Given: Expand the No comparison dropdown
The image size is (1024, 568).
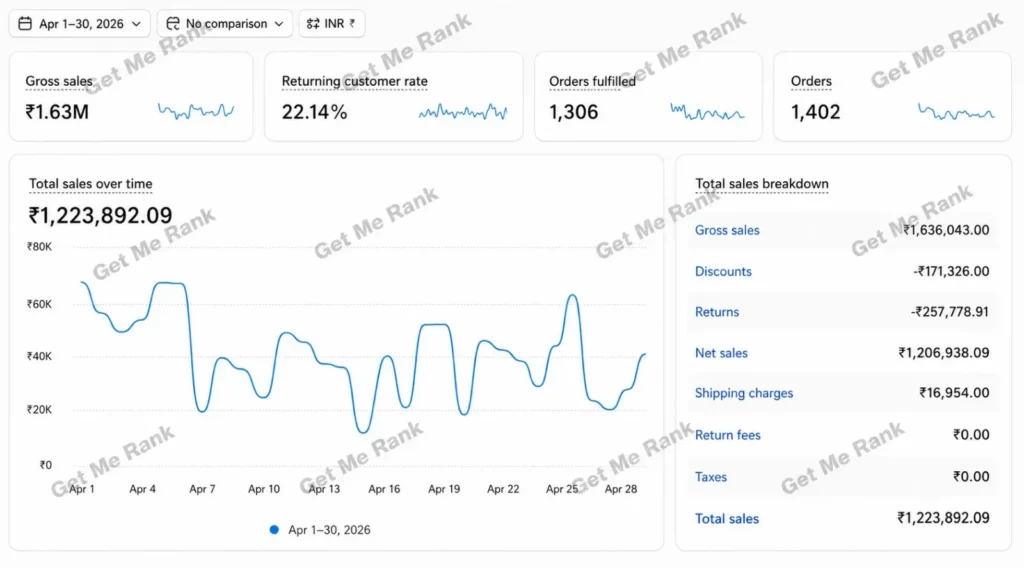Looking at the screenshot, I should point(225,24).
